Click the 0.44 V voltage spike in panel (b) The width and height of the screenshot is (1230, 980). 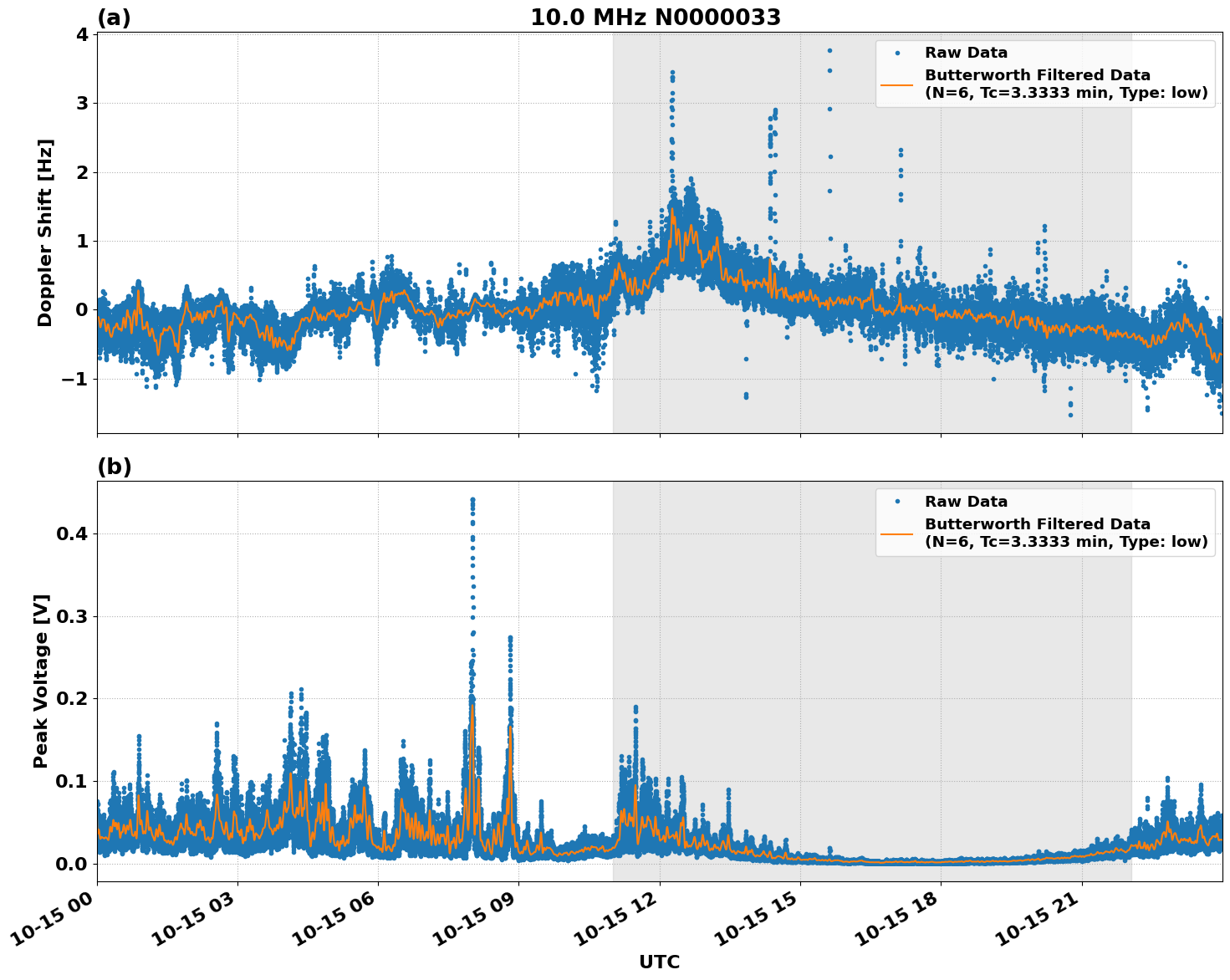[x=471, y=499]
